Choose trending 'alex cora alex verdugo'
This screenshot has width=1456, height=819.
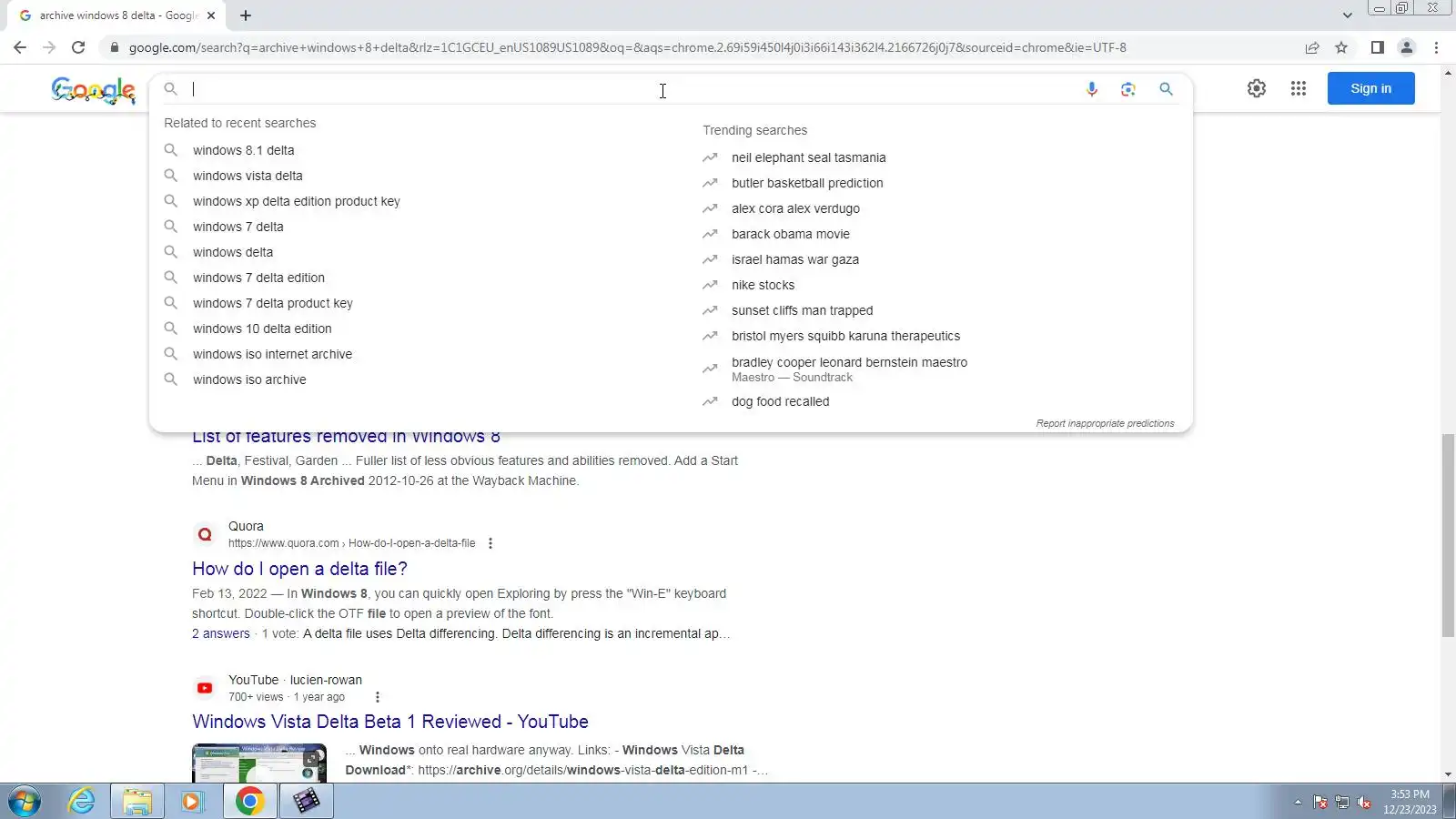pyautogui.click(x=795, y=208)
